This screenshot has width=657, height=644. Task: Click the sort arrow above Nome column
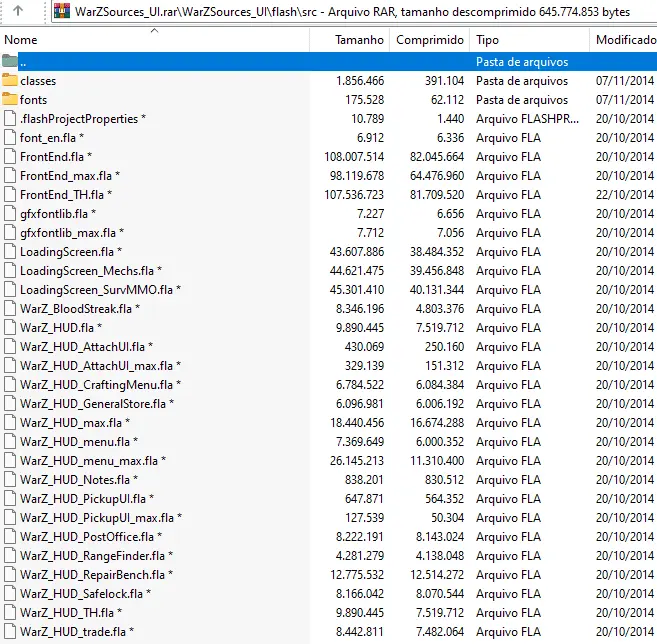[155, 31]
